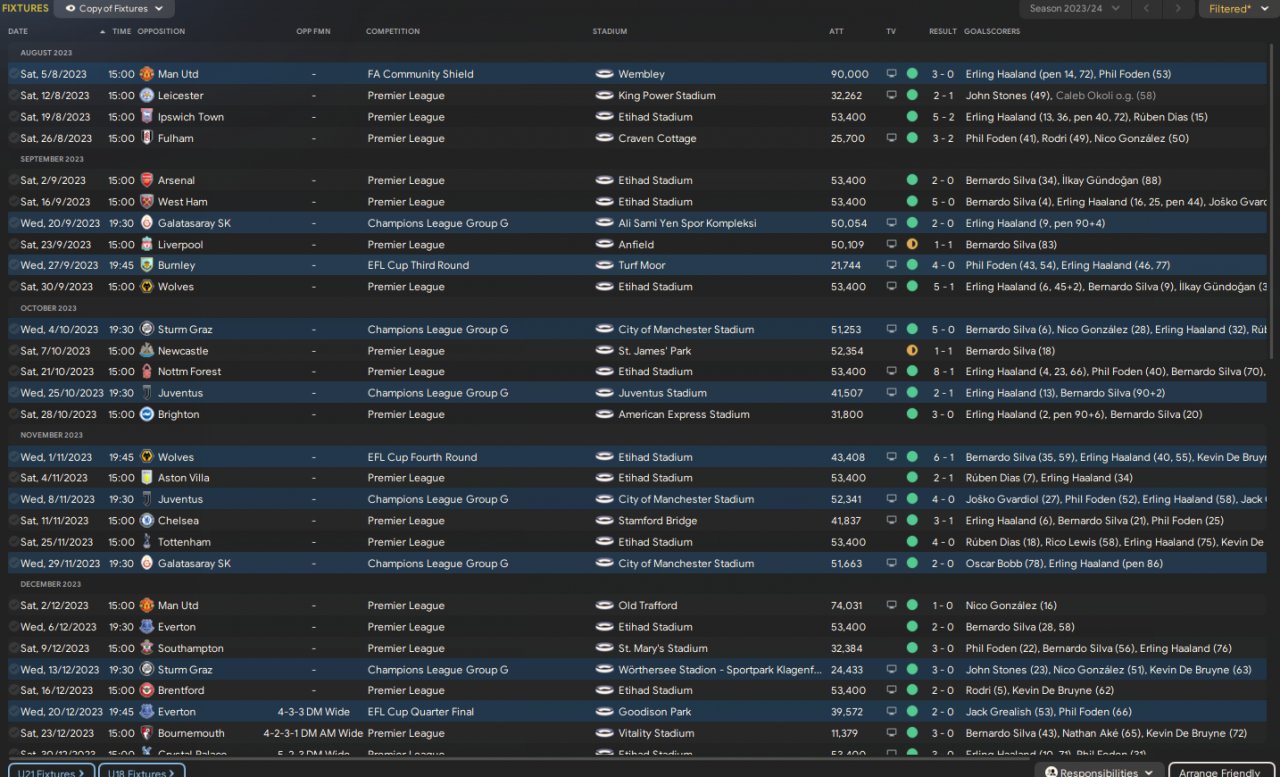The height and width of the screenshot is (777, 1280).
Task: Open King Power Stadium
Action: (x=667, y=96)
